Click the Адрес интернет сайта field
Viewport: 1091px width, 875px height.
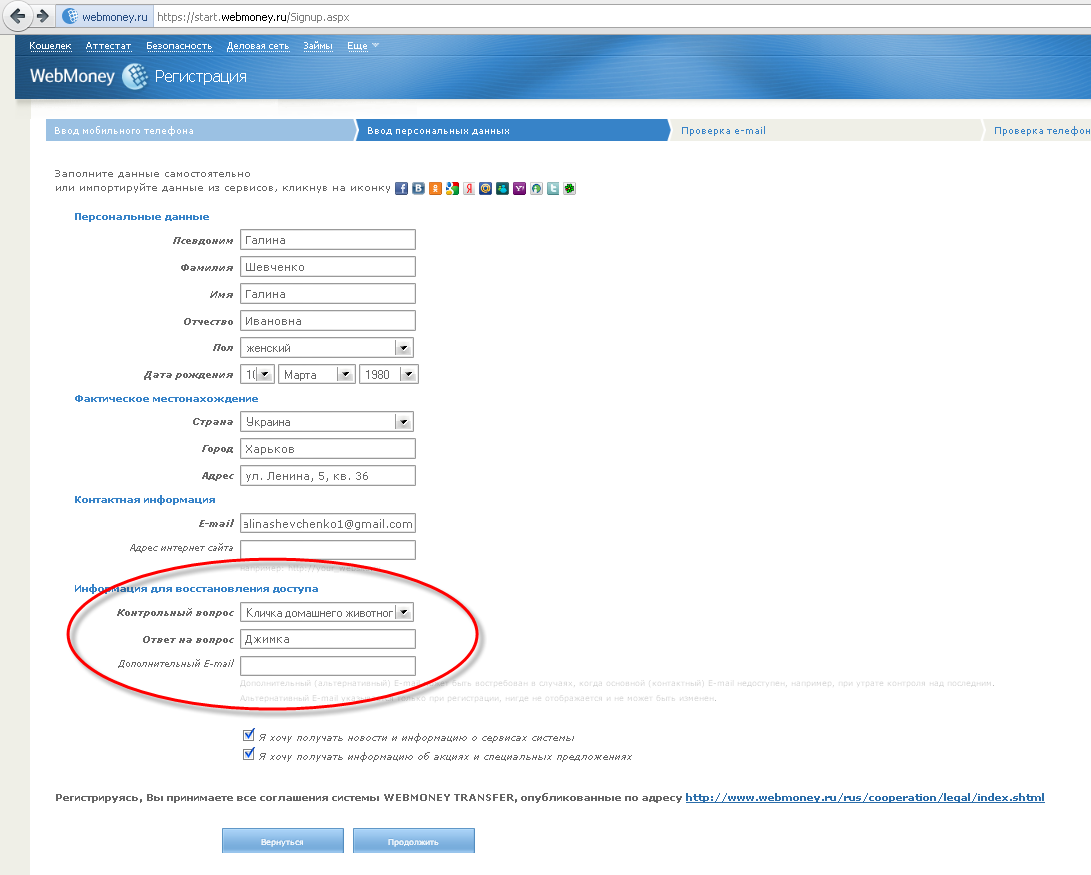click(328, 549)
